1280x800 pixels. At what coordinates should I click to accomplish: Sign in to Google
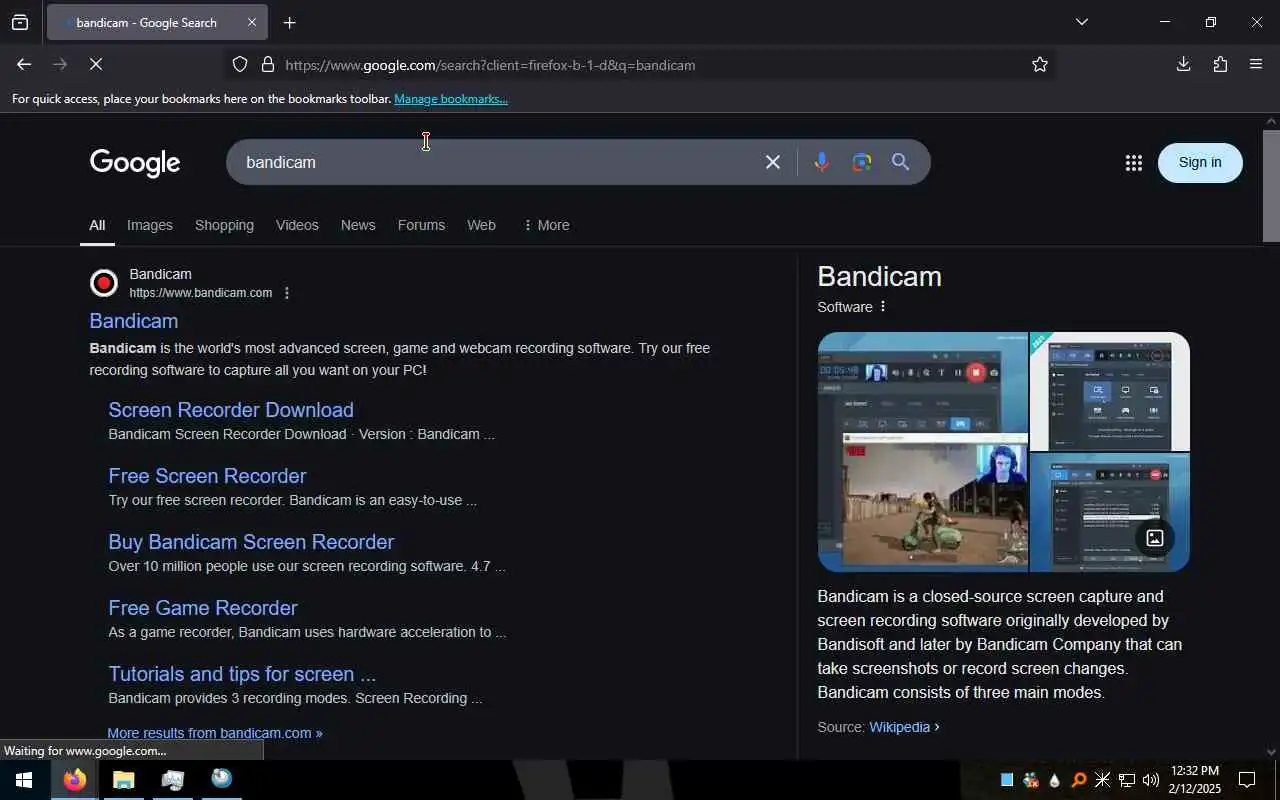pyautogui.click(x=1200, y=162)
